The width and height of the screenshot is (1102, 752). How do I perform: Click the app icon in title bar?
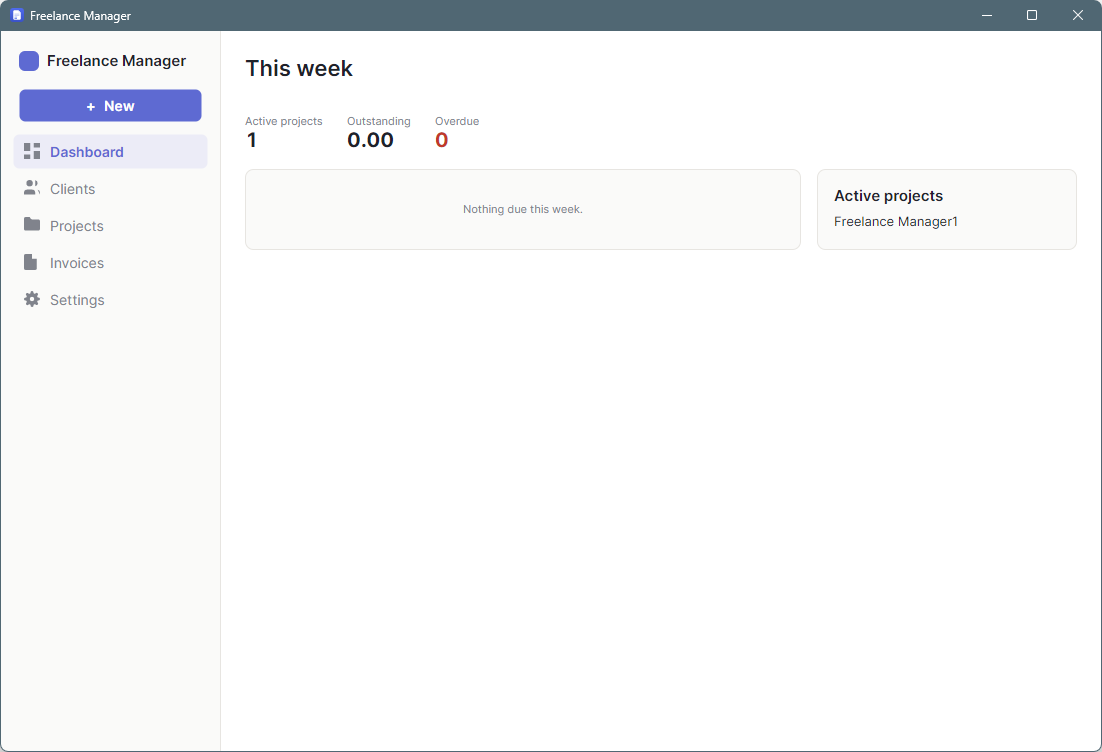pyautogui.click(x=17, y=15)
